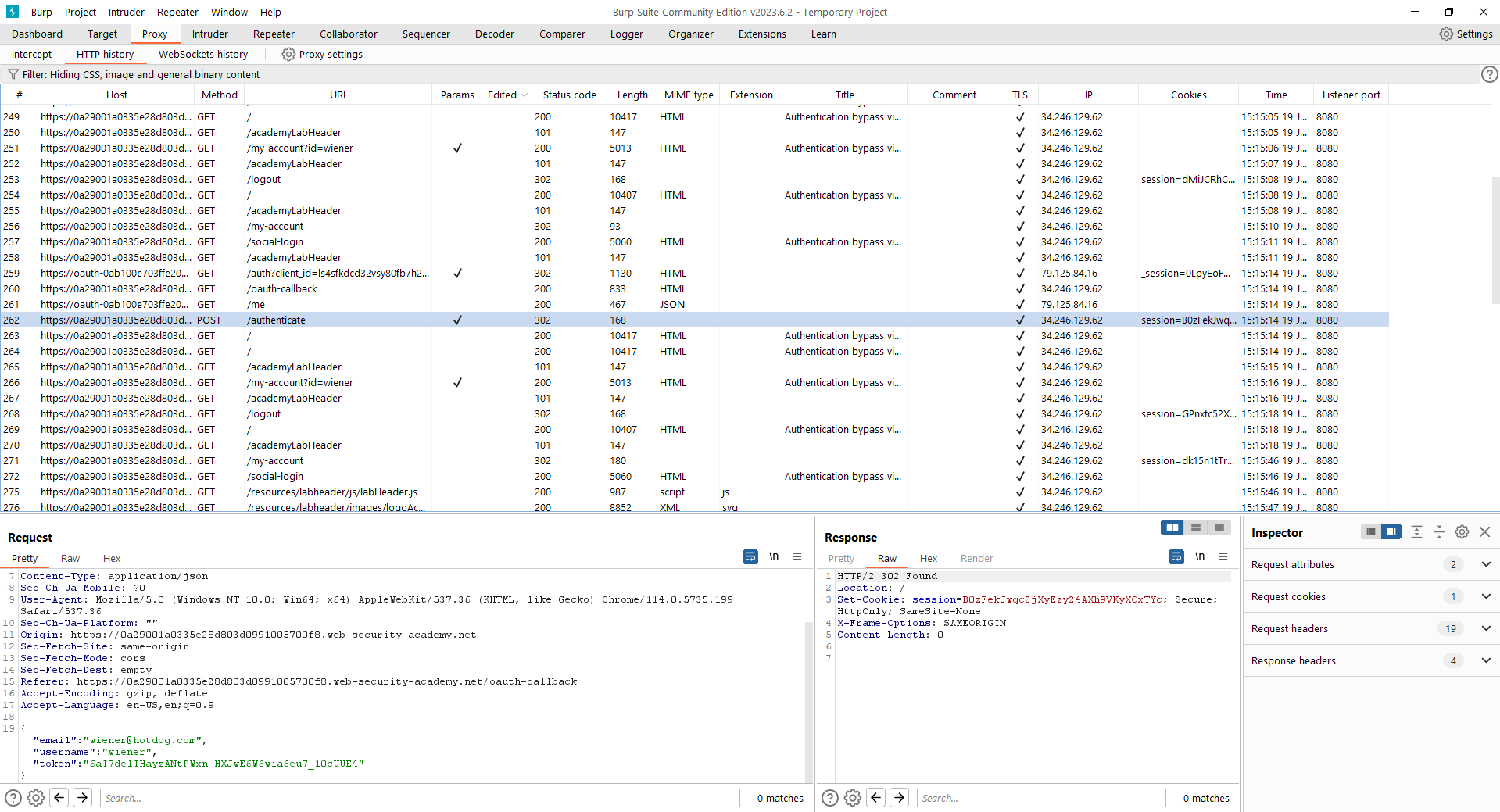The width and height of the screenshot is (1500, 812).
Task: Open Settings in the top right
Action: [x=1466, y=34]
